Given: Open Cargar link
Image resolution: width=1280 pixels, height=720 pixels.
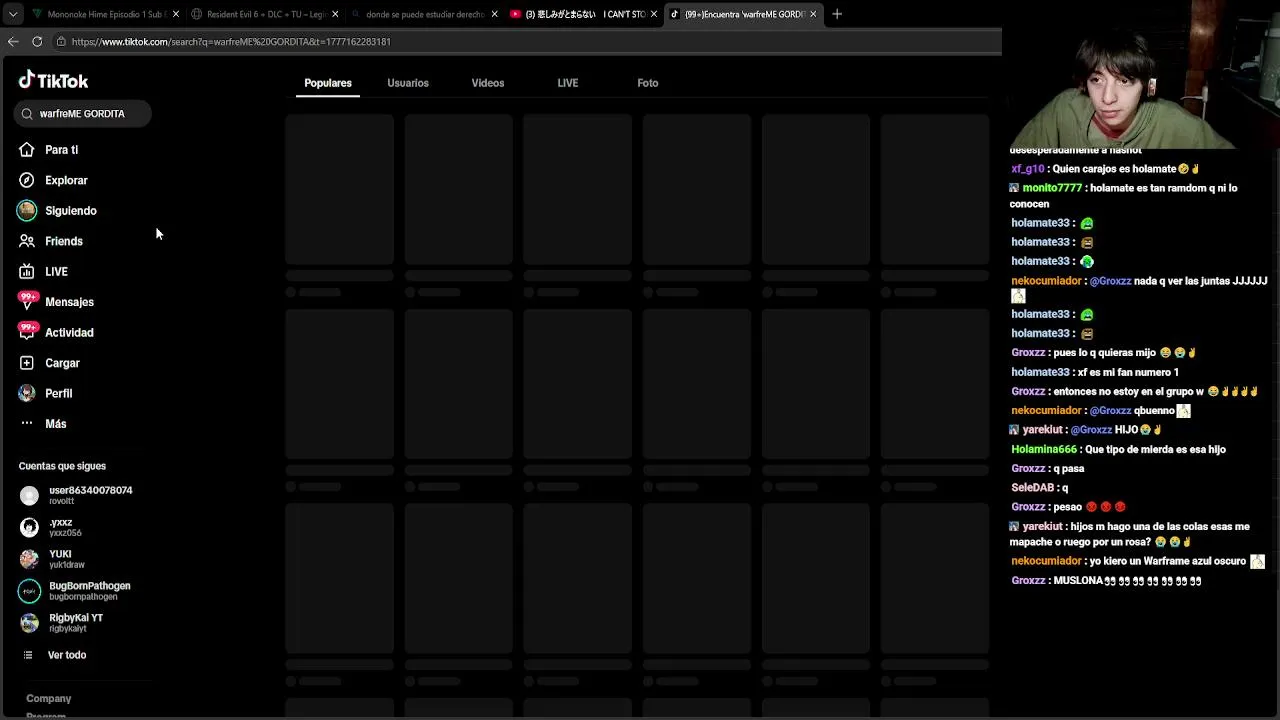Looking at the screenshot, I should (x=62, y=363).
